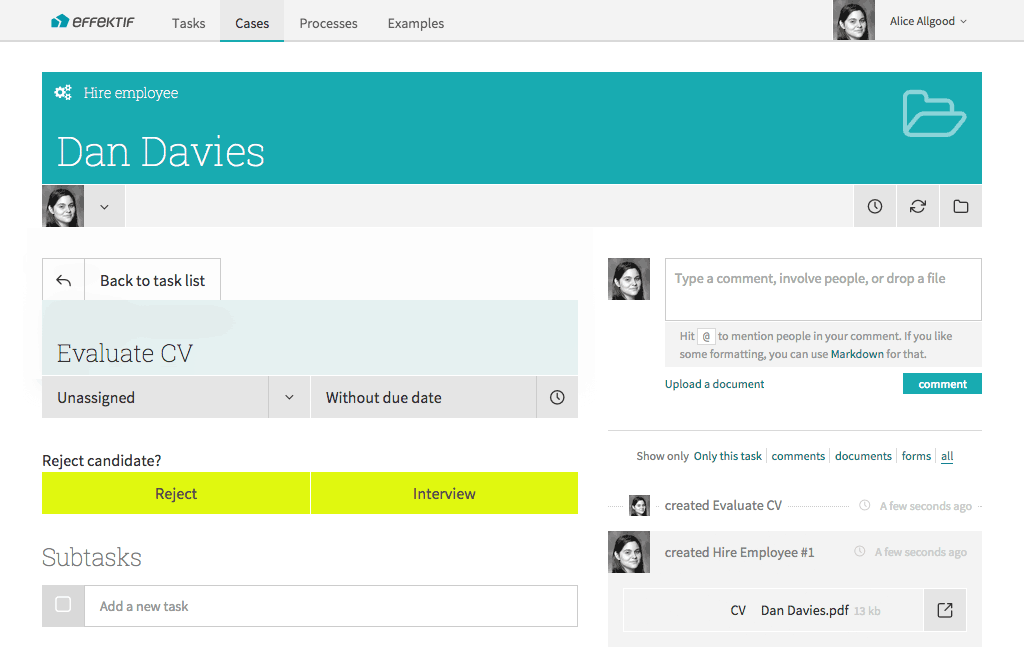Viewport: 1024px width, 667px height.
Task: Expand the case assignee chevron dropdown
Action: coord(104,206)
